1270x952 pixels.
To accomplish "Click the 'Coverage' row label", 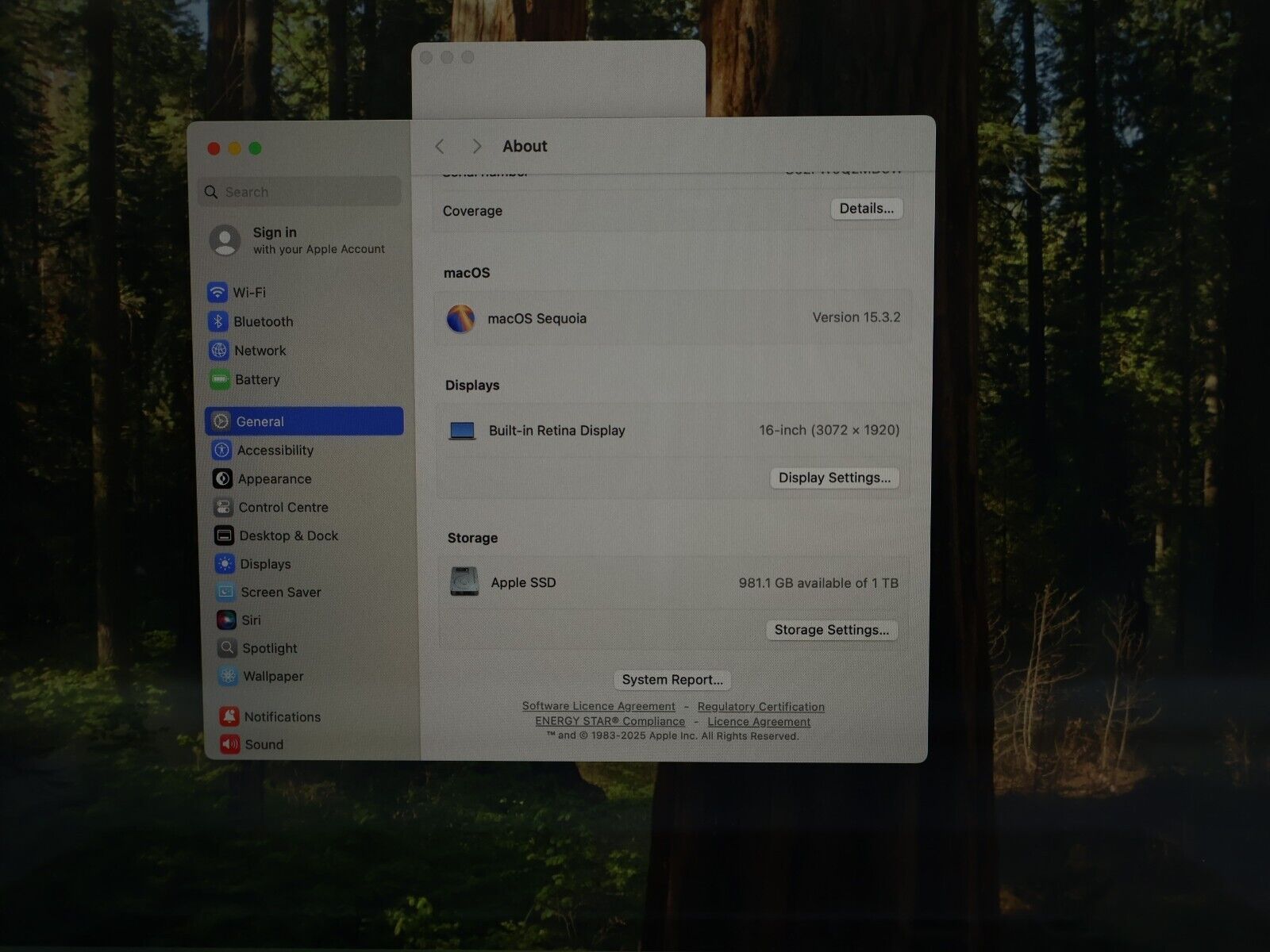I will 472,211.
